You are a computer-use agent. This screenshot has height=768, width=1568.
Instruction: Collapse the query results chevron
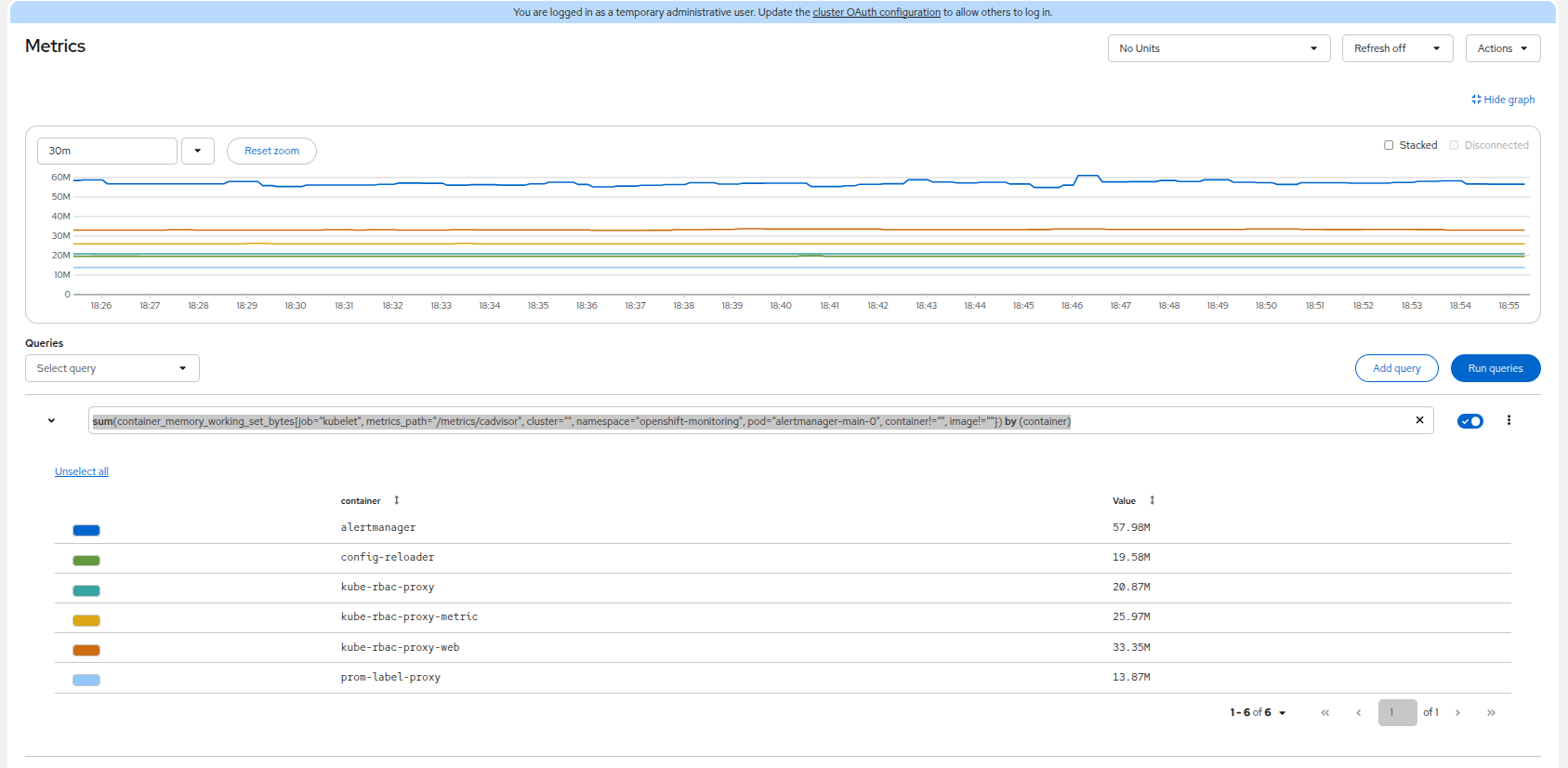click(51, 421)
